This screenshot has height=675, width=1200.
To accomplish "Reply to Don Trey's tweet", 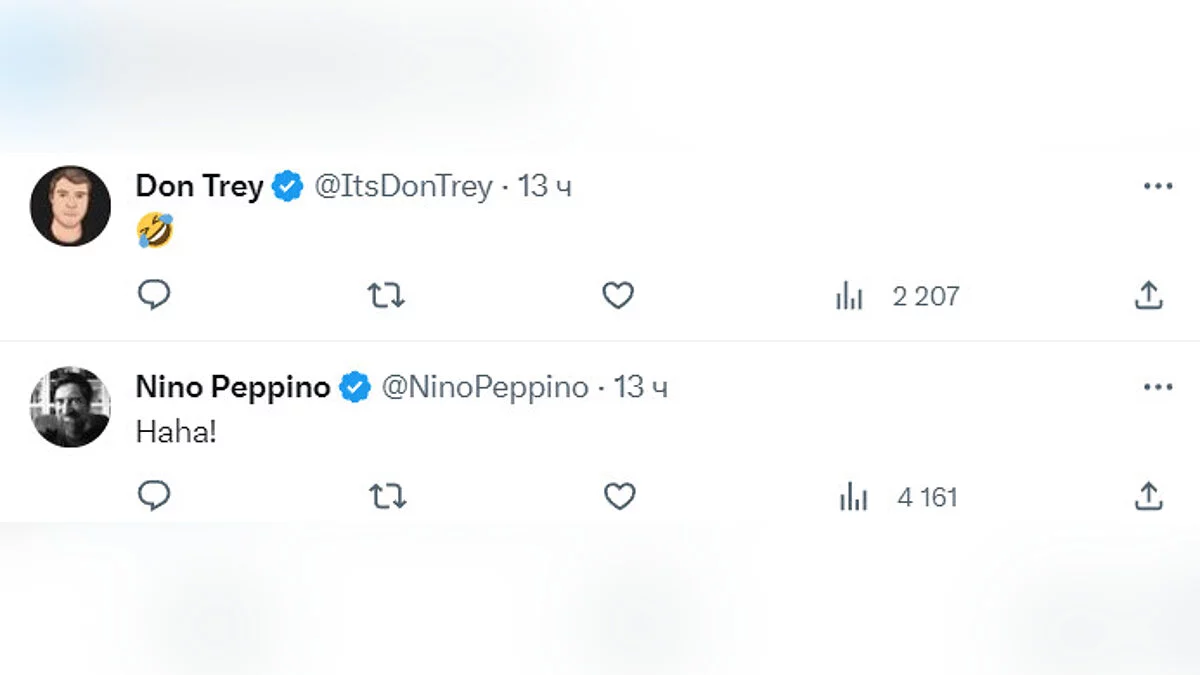I will [154, 295].
